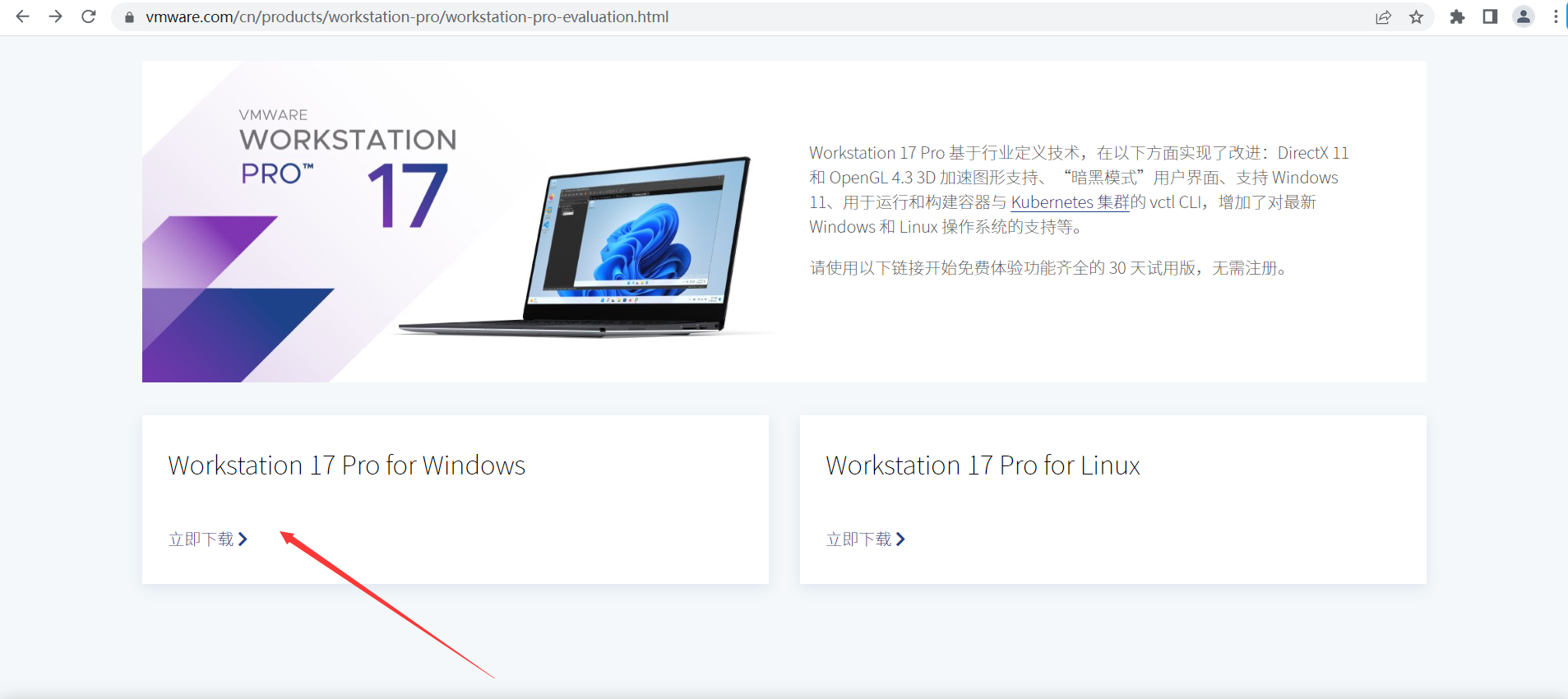Click Workstation 17 Pro for Windows heading
This screenshot has height=699, width=1568.
[347, 465]
